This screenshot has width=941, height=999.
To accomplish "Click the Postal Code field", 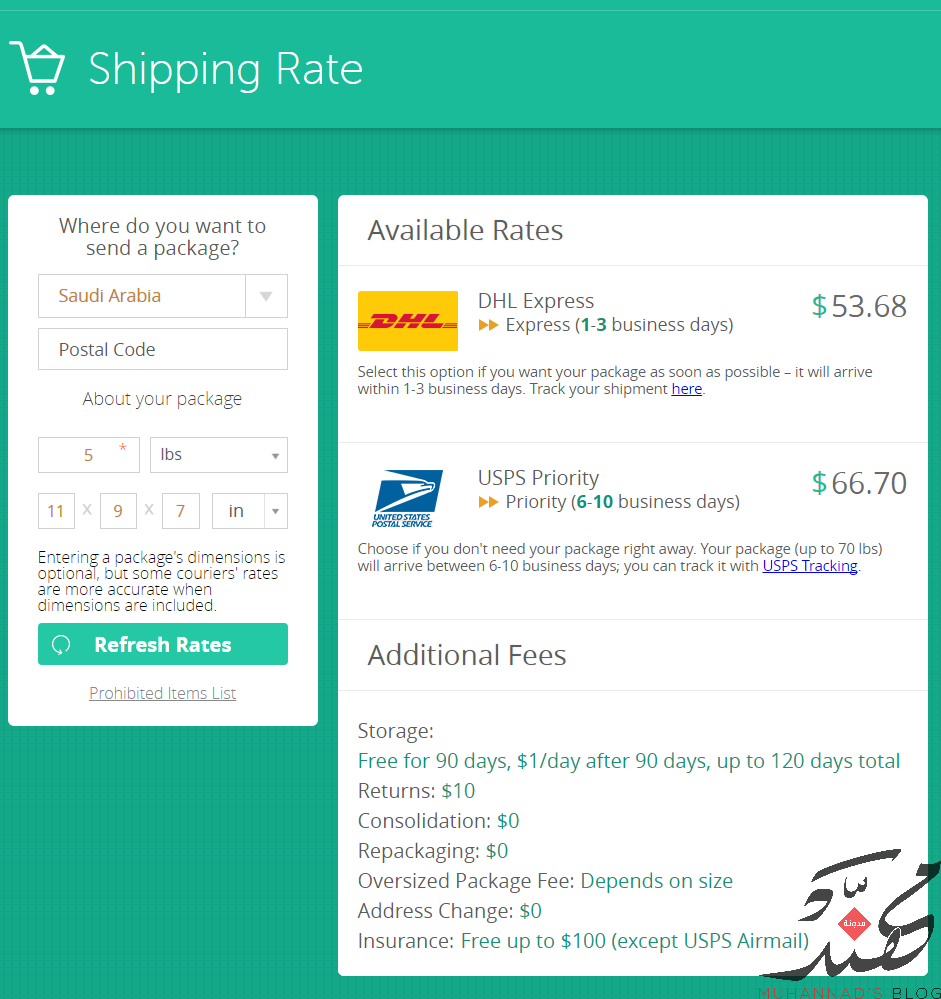I will point(162,349).
